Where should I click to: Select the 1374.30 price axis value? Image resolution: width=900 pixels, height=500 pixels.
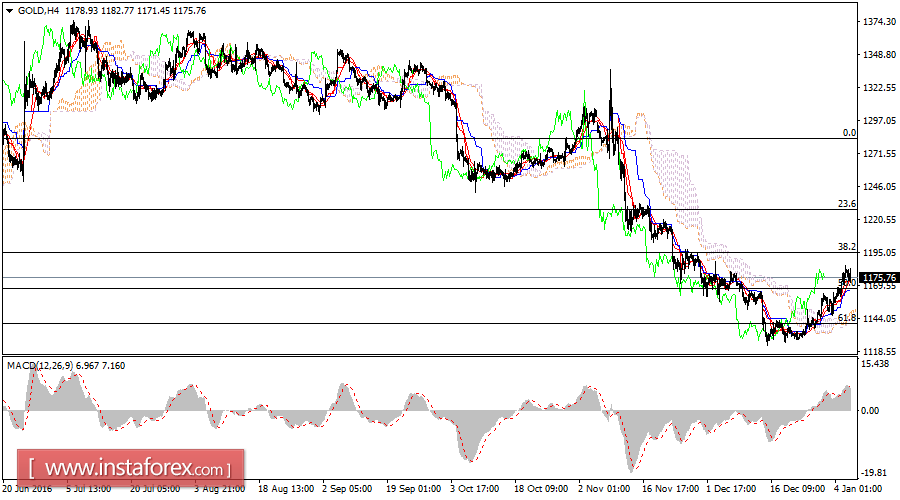879,22
